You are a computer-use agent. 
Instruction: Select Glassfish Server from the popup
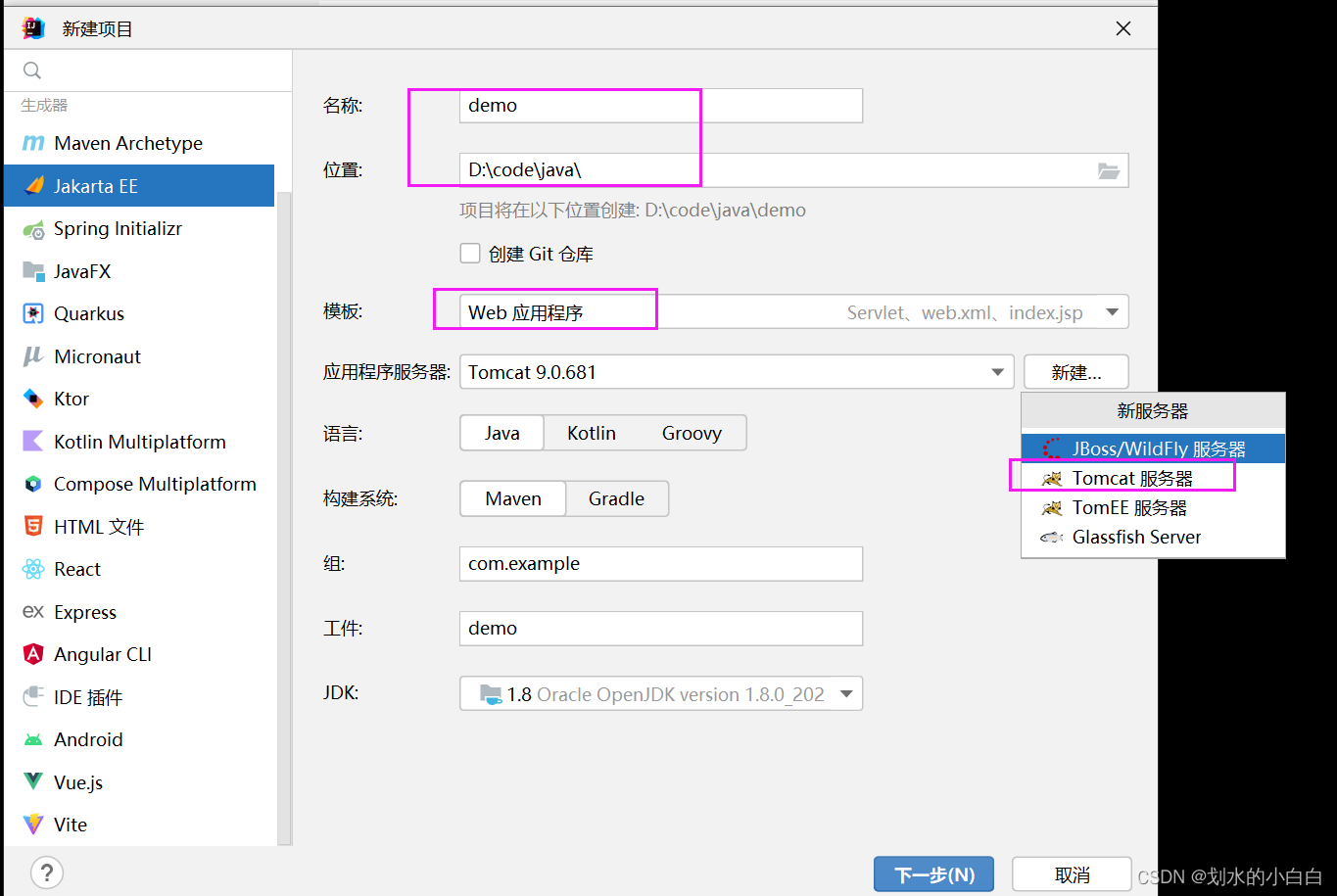click(1153, 537)
